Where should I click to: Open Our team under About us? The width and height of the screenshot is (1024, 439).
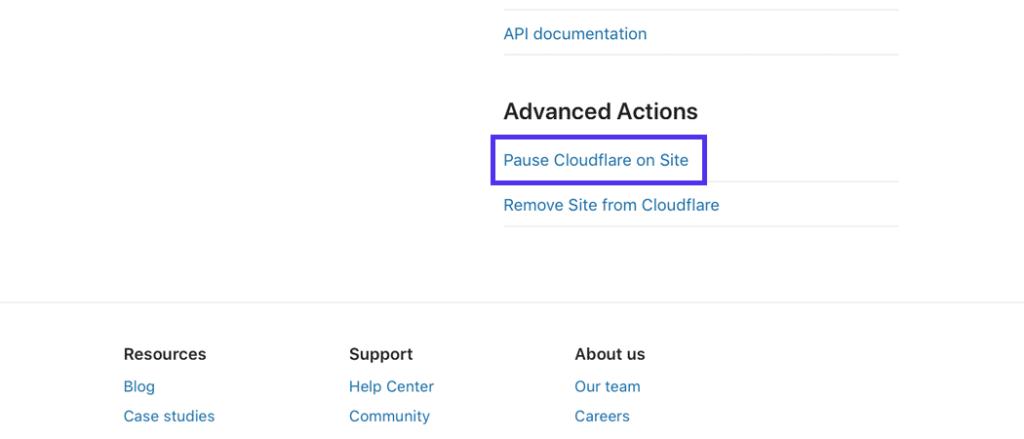pos(607,386)
